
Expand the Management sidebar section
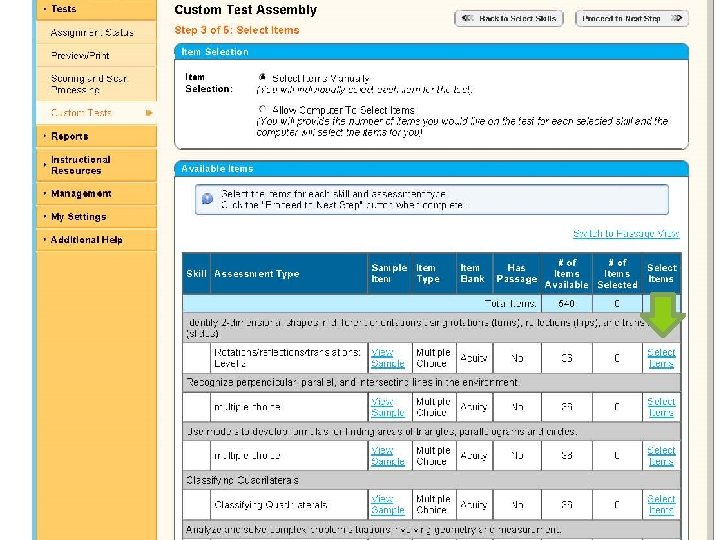[x=96, y=194]
